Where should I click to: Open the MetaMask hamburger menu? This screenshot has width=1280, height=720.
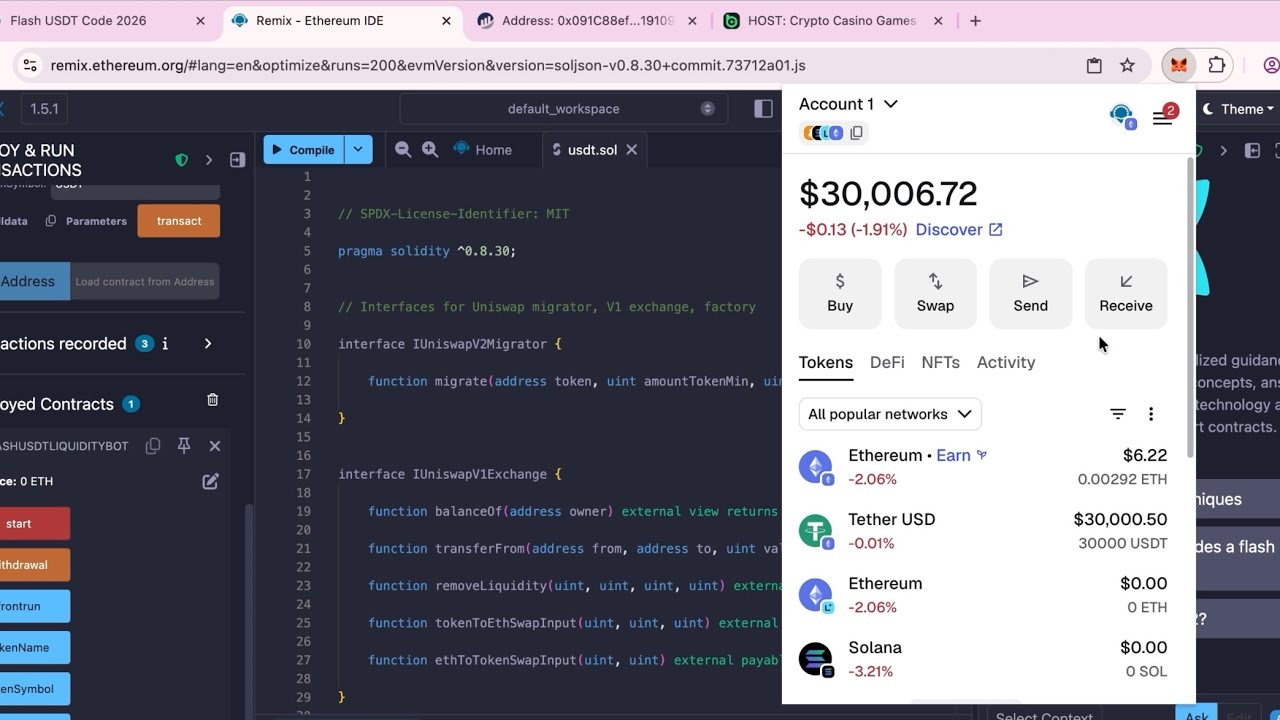[x=1162, y=118]
